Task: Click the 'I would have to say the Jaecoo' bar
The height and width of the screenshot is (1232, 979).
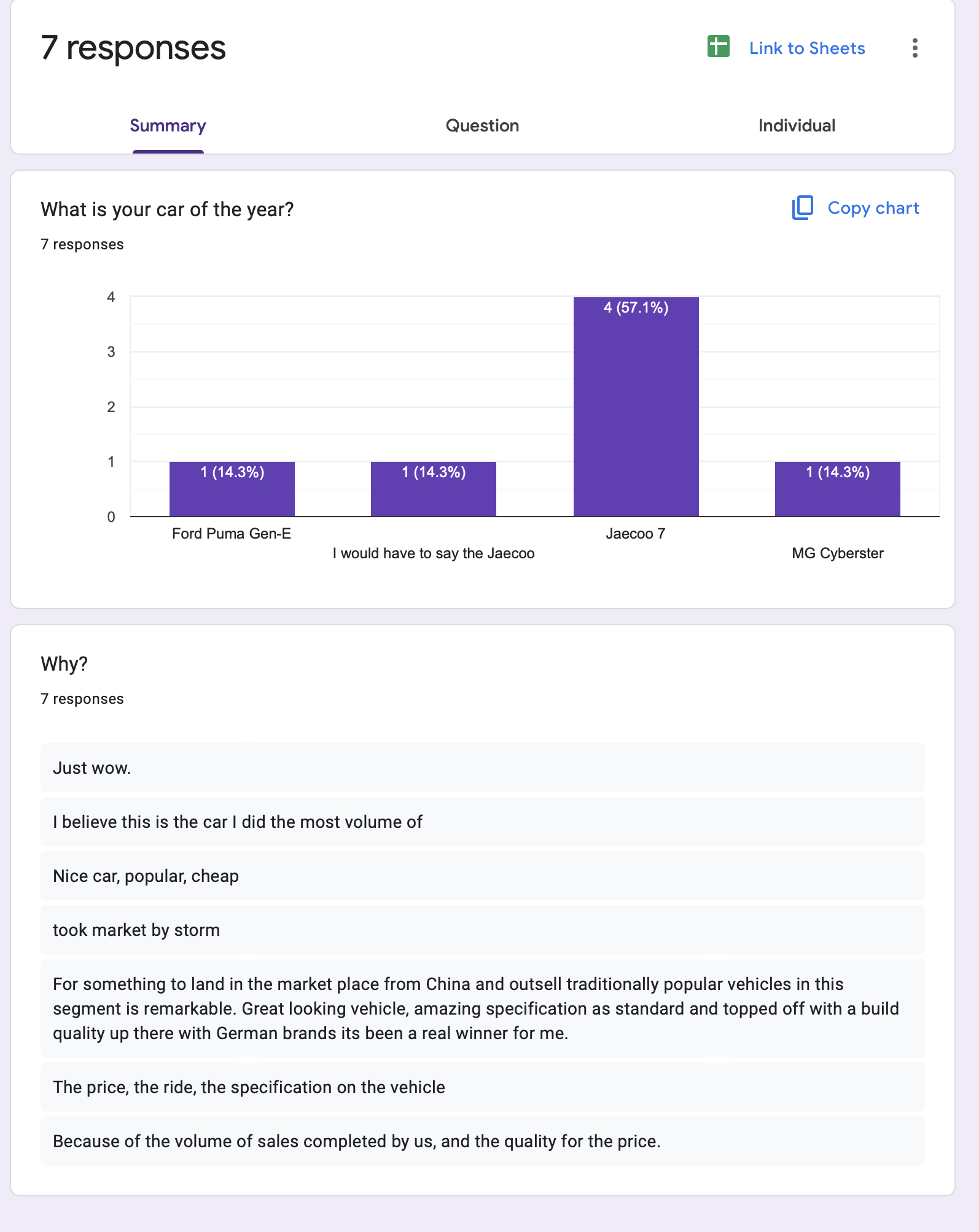Action: 434,489
